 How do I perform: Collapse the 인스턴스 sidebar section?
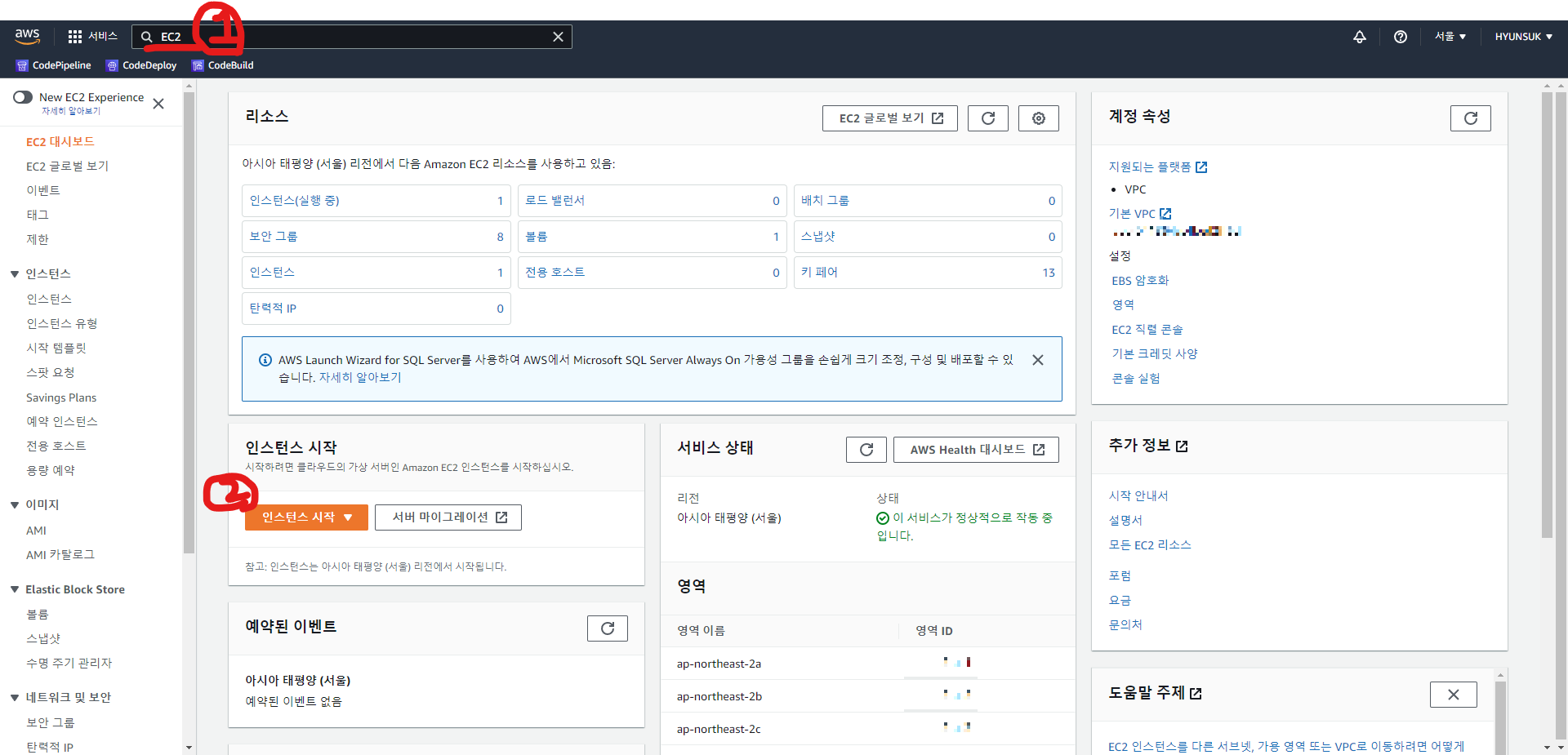click(x=15, y=274)
